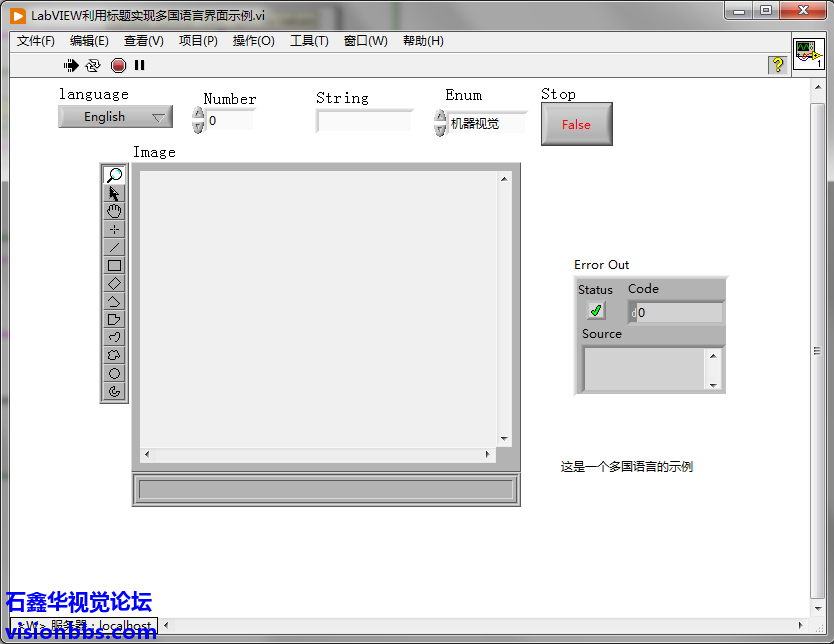Viewport: 834px width, 644px height.
Task: Increment the Number control value
Action: coord(198,114)
